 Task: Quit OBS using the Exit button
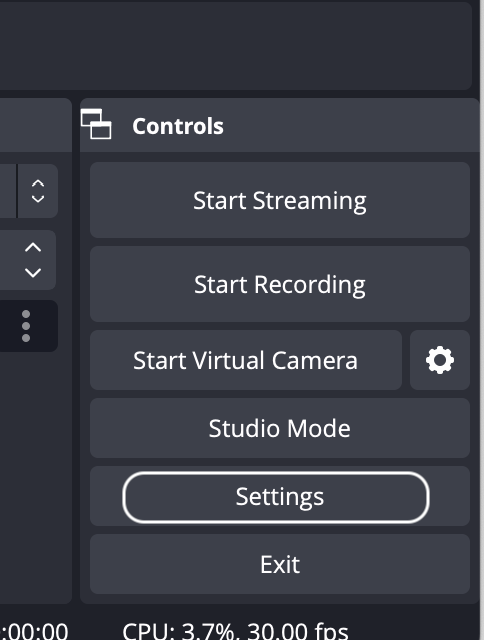280,564
